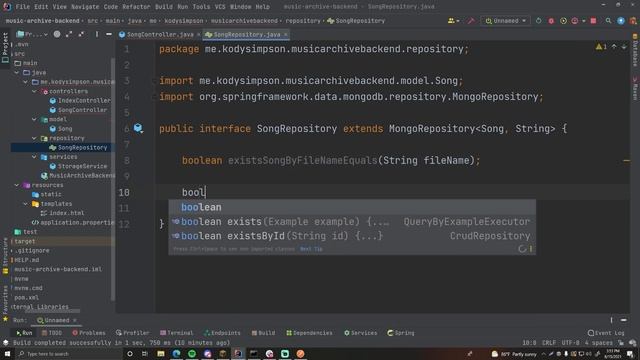This screenshot has height=360, width=640.
Task: Select pom.xml in project tree
Action: (x=26, y=298)
